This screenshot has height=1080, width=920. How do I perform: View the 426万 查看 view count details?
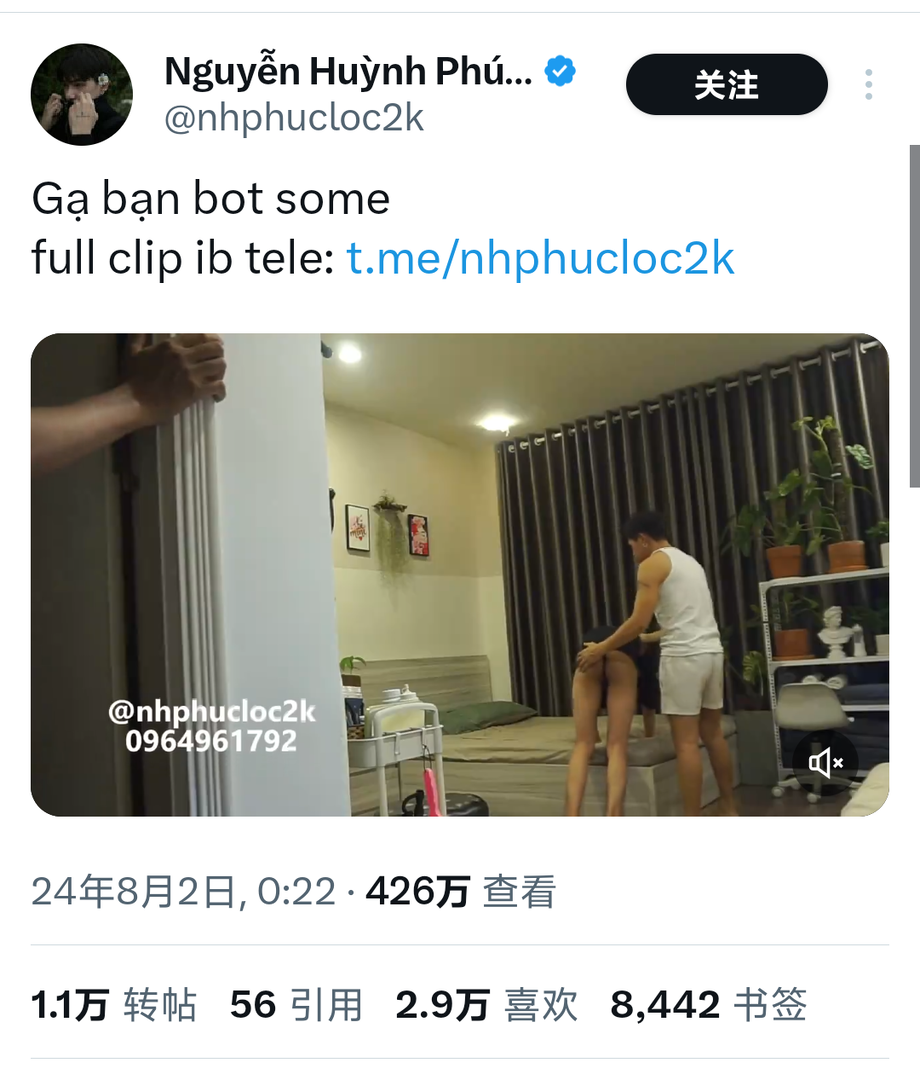point(461,891)
